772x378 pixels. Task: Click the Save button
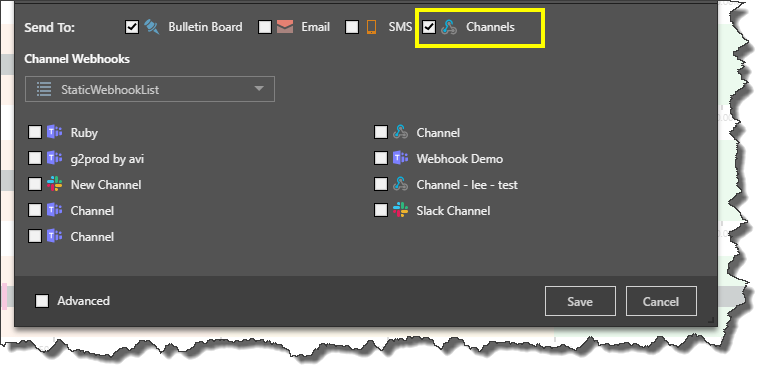pyautogui.click(x=580, y=301)
